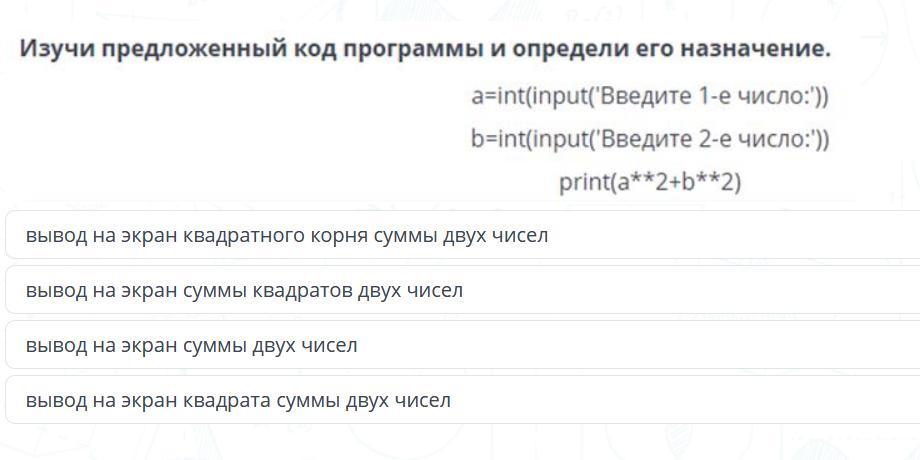The width and height of the screenshot is (920, 460).
Task: Click the question heading text
Action: tap(425, 49)
